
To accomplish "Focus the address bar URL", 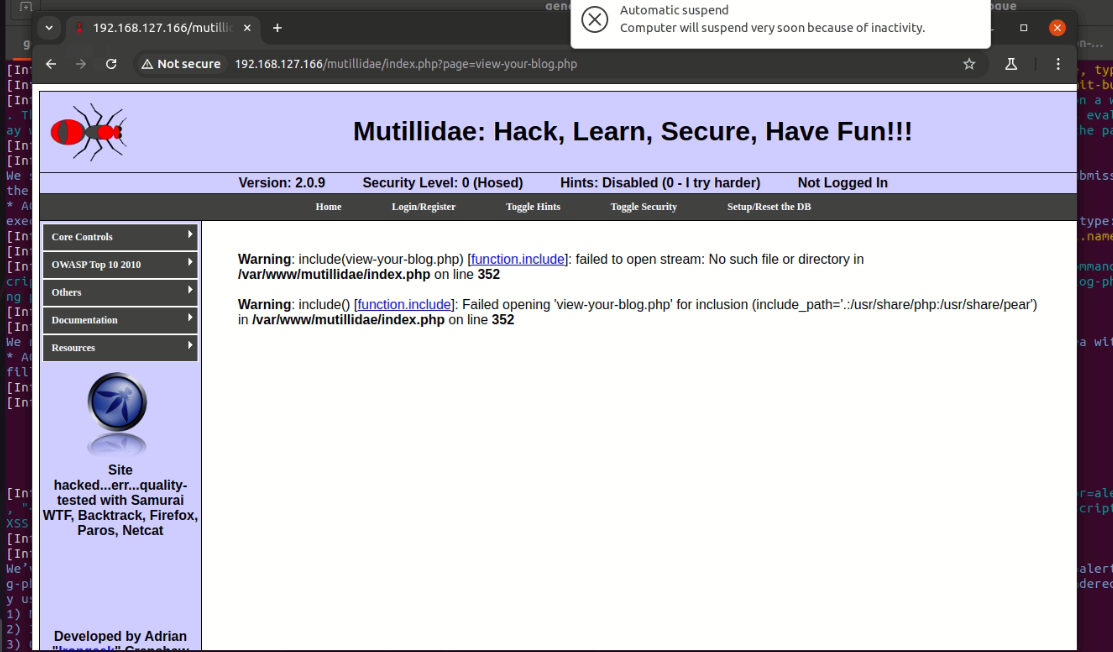I will pos(406,64).
